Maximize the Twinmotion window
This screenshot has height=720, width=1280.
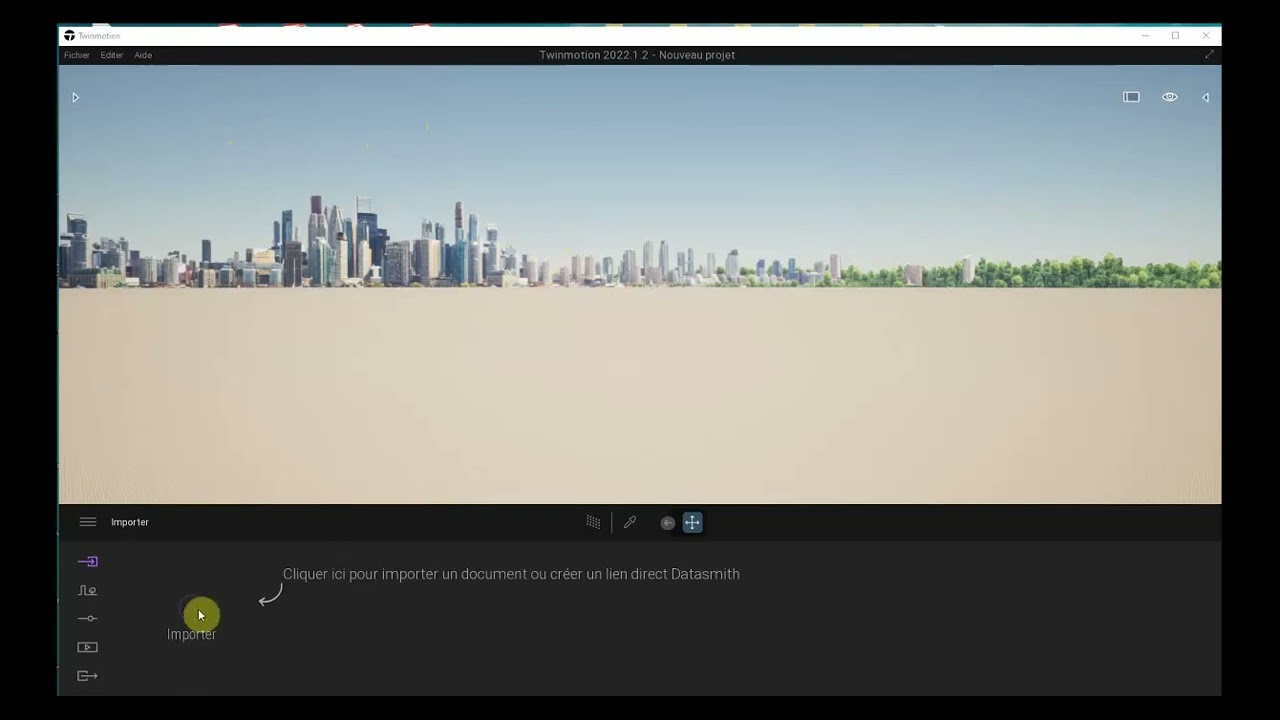[1175, 36]
